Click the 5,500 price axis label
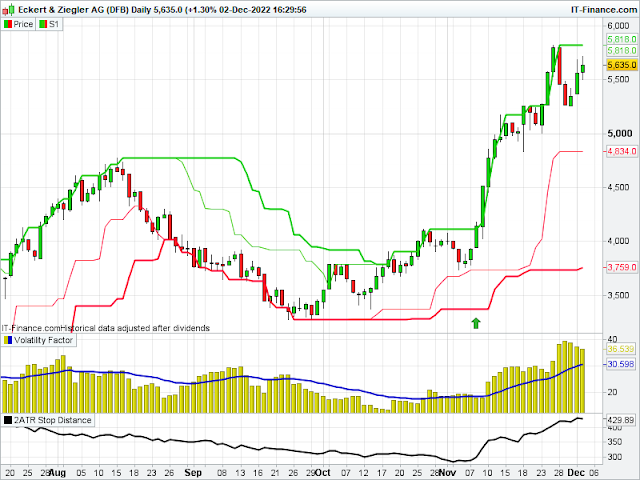 click(x=618, y=80)
